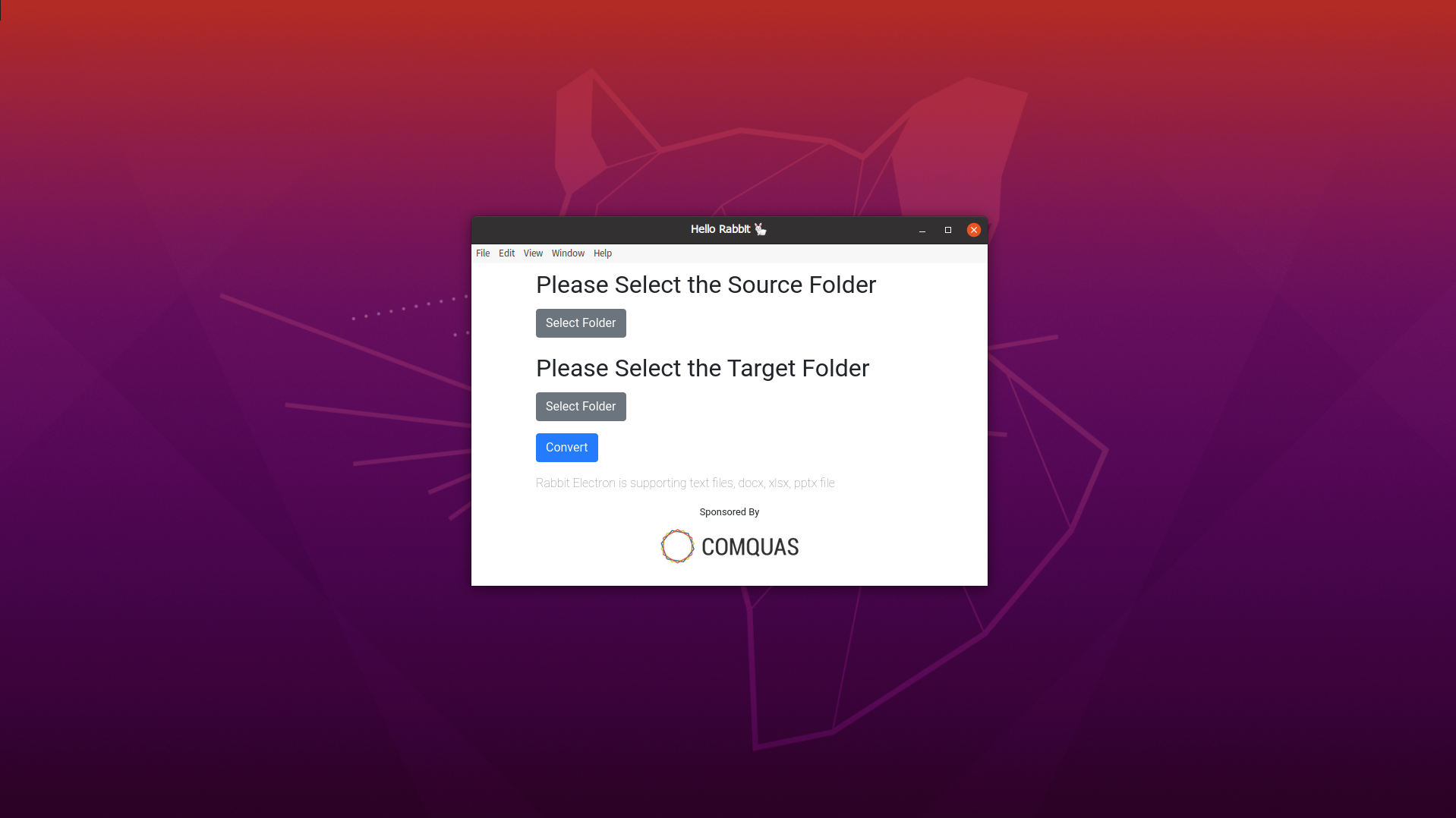Start conversion with the Convert button

[x=567, y=448]
